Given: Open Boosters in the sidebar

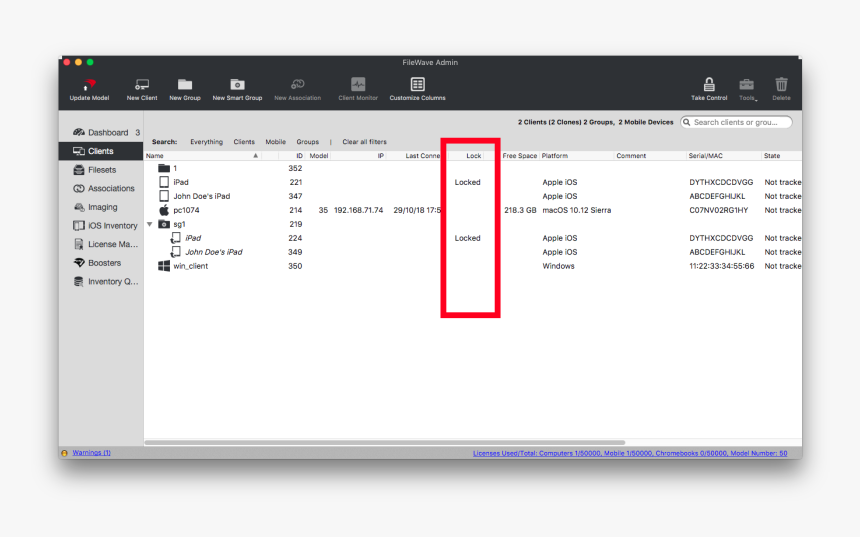Looking at the screenshot, I should pos(104,263).
